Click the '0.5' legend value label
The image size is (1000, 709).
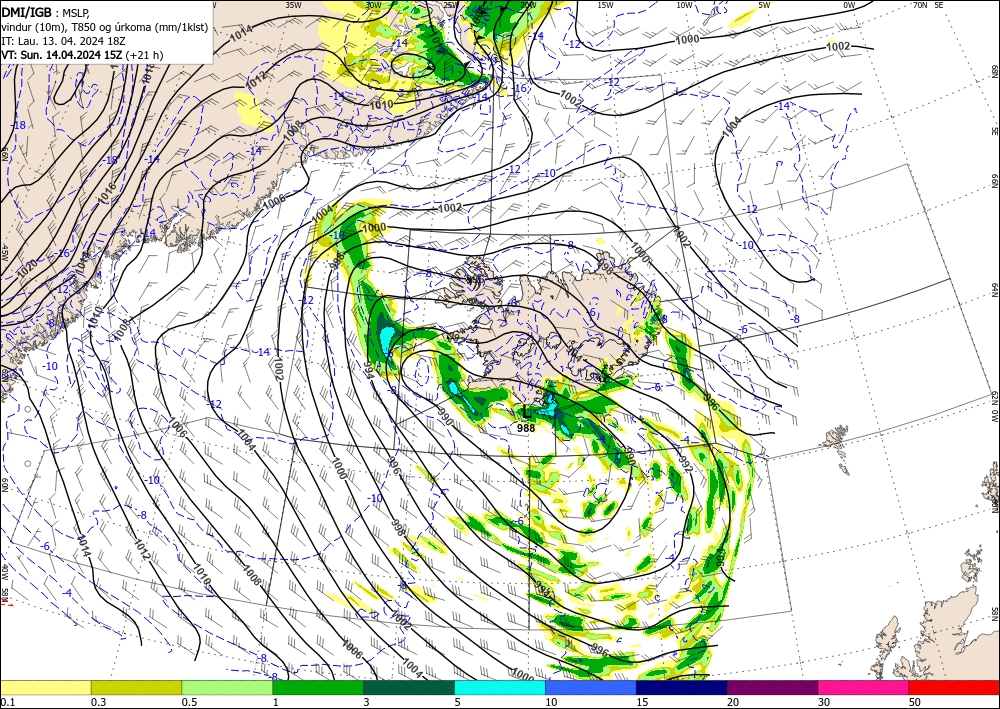point(188,702)
